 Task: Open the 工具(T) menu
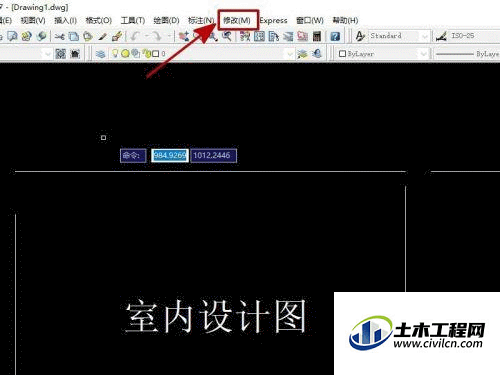coord(133,21)
